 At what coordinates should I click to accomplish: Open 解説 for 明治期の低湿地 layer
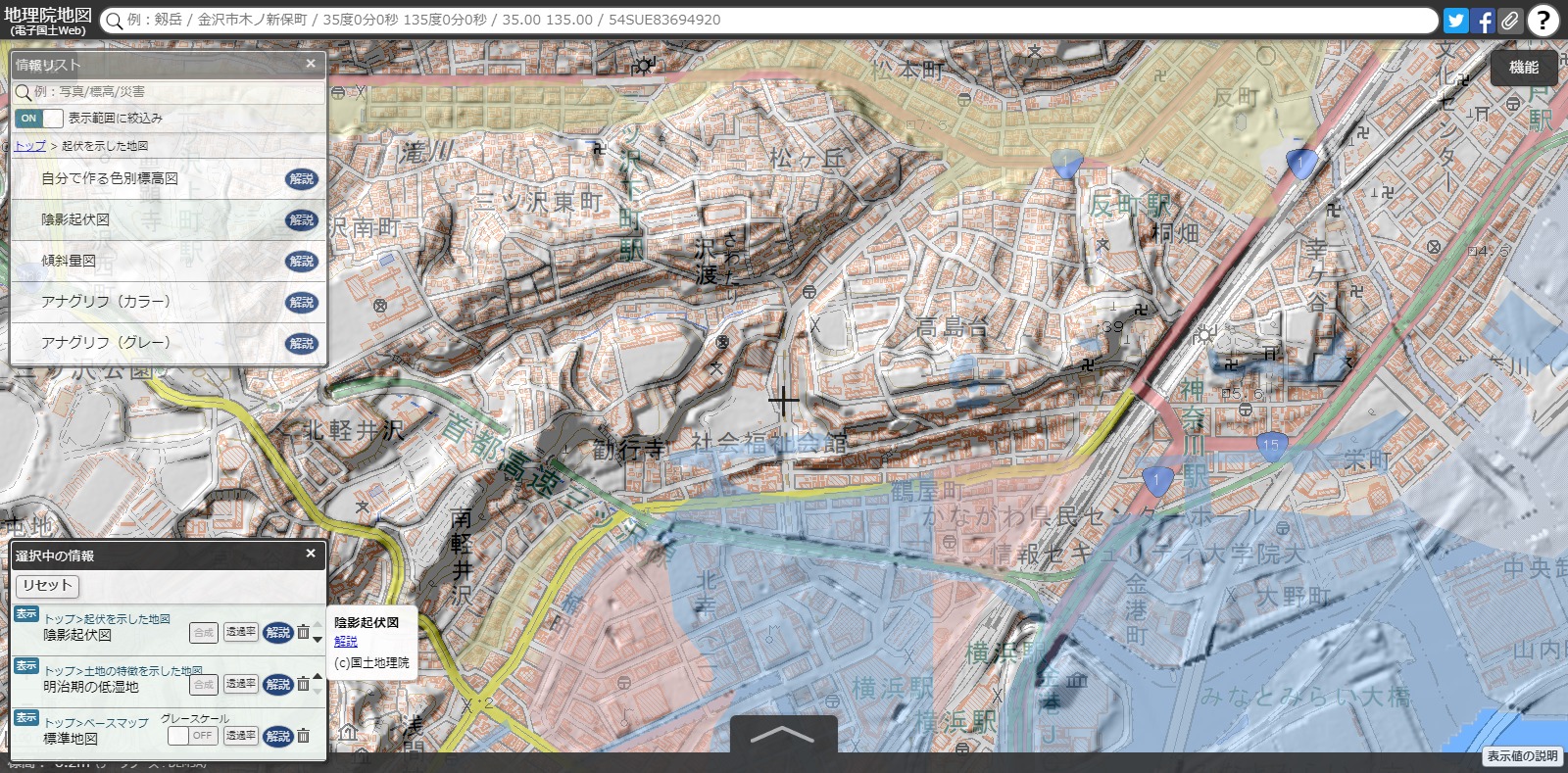pyautogui.click(x=278, y=684)
